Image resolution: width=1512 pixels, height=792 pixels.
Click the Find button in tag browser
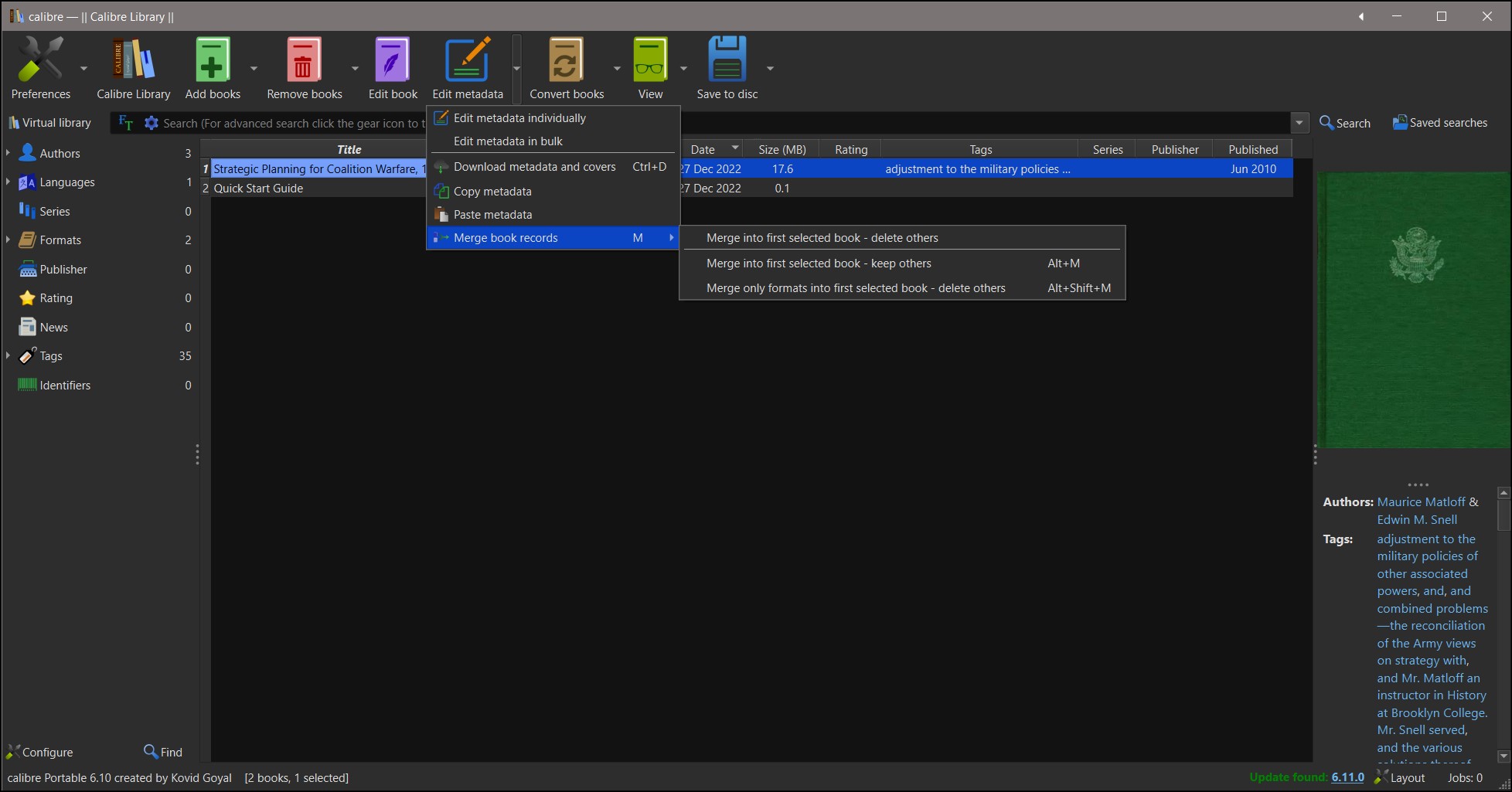tap(163, 752)
